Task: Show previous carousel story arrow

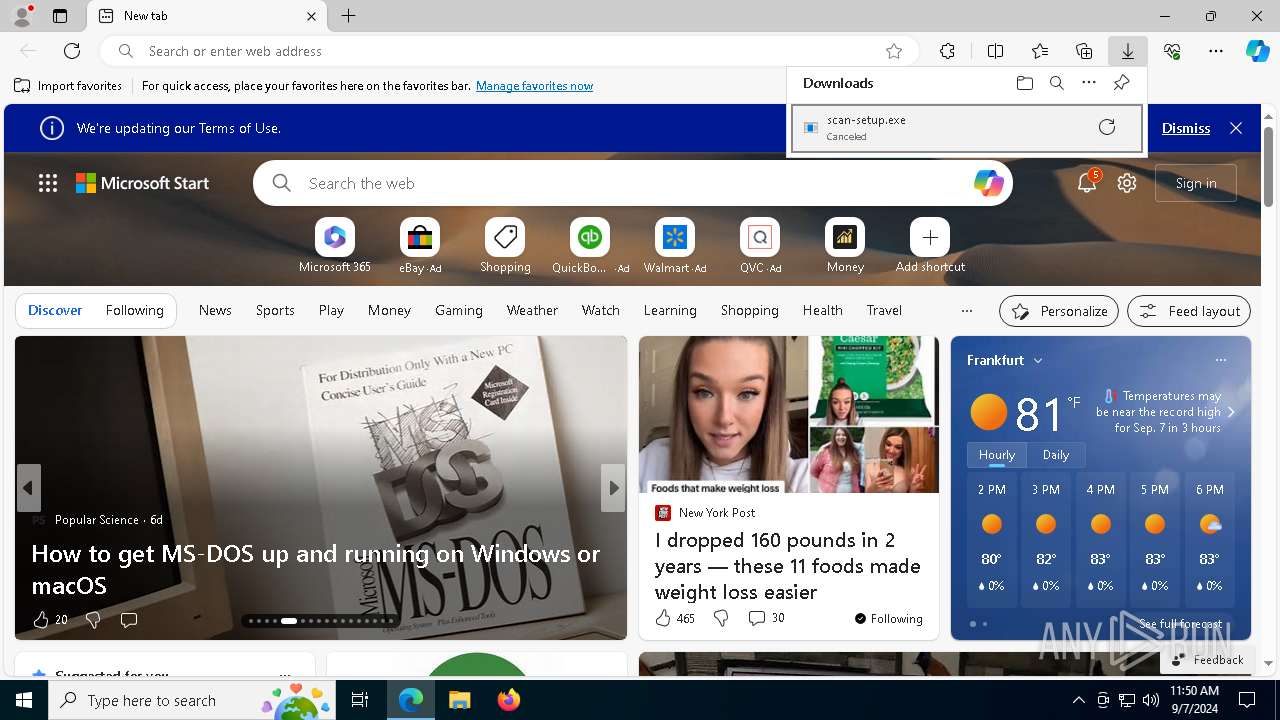Action: (x=28, y=488)
